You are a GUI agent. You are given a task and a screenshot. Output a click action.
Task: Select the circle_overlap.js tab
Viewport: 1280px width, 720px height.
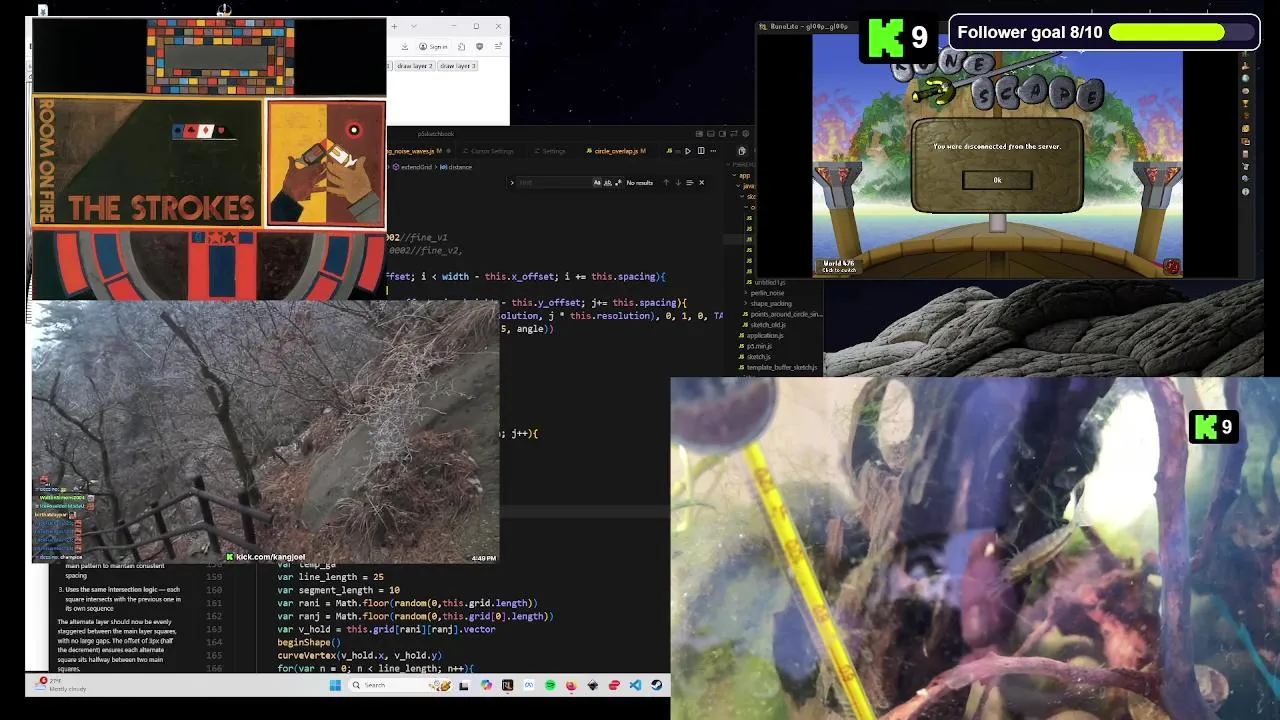[617, 151]
